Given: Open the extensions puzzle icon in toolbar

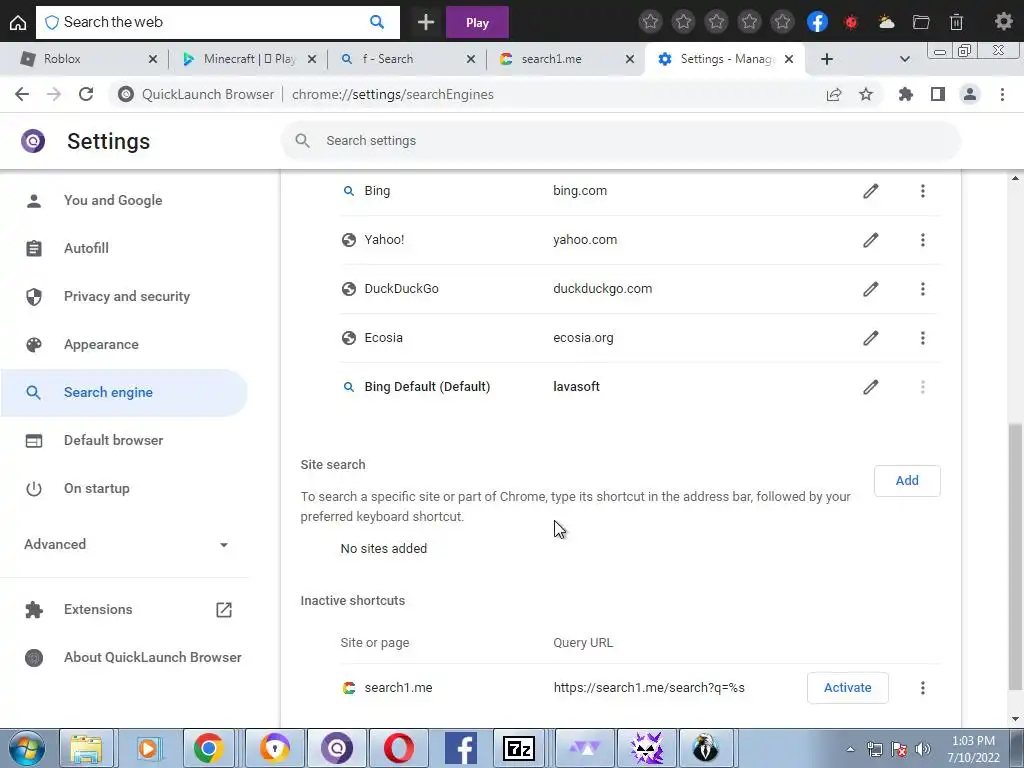Looking at the screenshot, I should [x=905, y=94].
